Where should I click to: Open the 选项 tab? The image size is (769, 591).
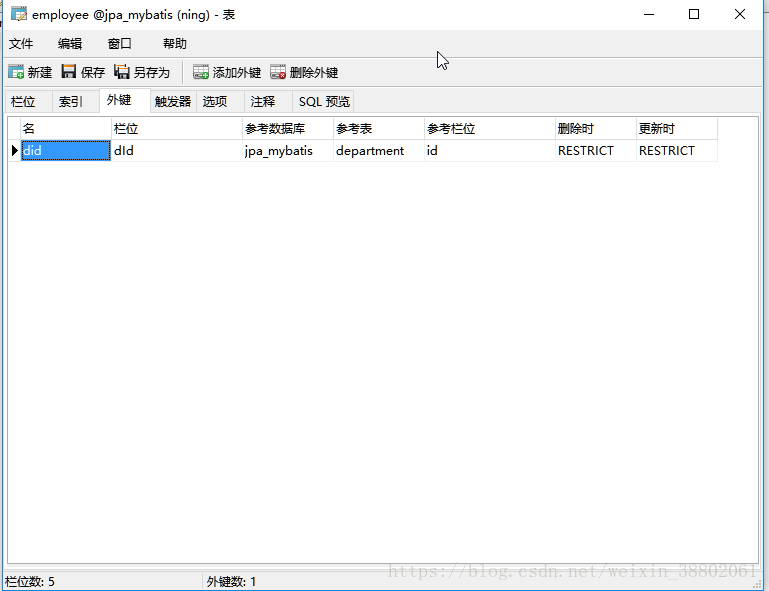pyautogui.click(x=220, y=102)
